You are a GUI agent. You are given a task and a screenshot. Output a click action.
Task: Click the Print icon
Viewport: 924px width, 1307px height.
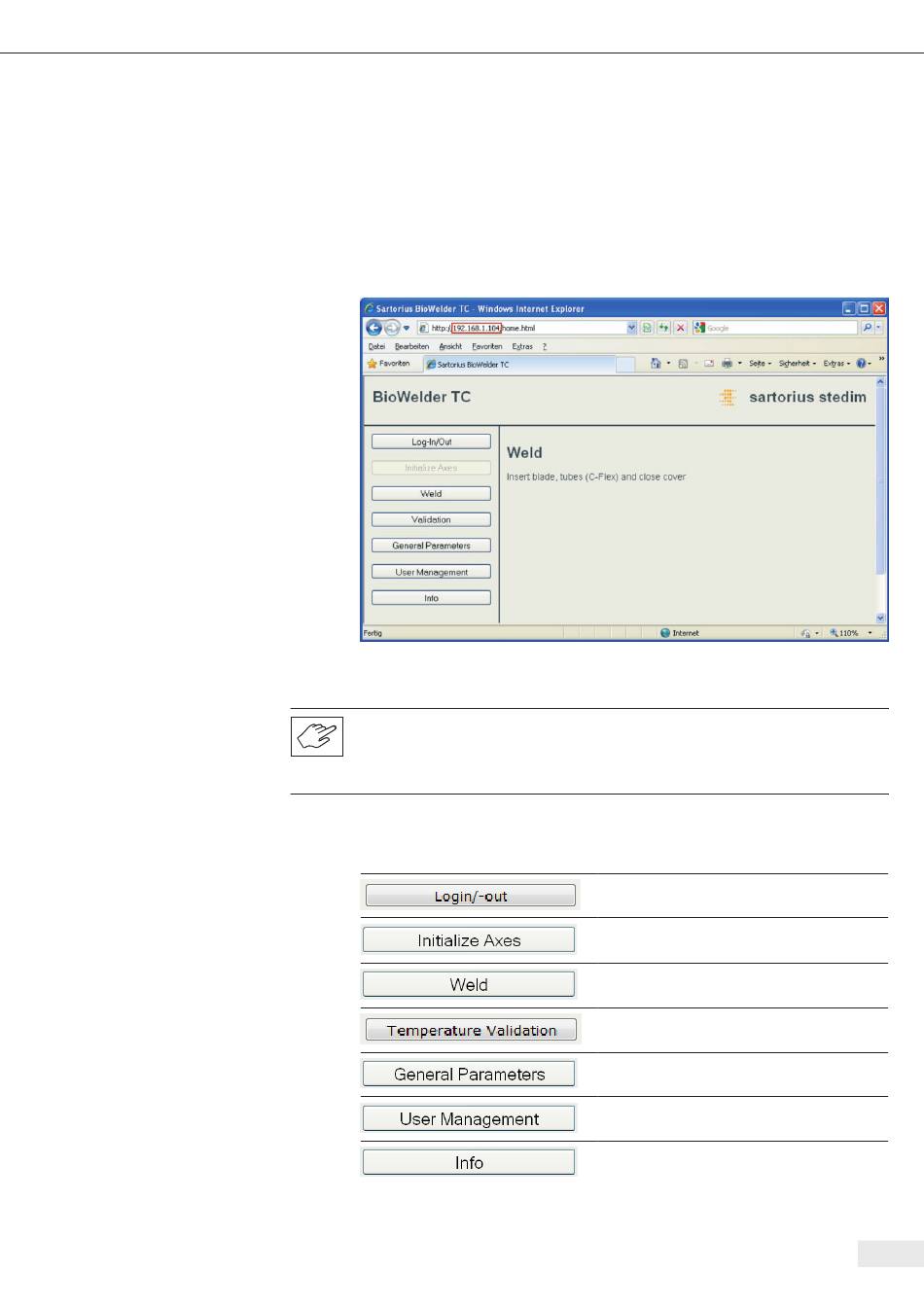[x=727, y=364]
